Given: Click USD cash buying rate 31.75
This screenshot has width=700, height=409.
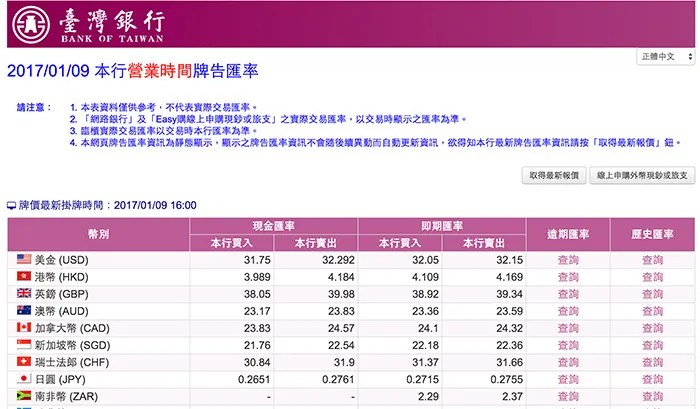Looking at the screenshot, I should click(x=257, y=260).
